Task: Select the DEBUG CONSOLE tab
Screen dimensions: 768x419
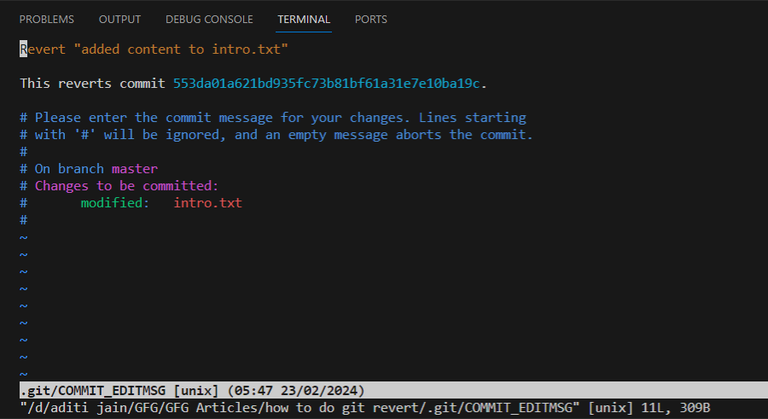Action: [209, 20]
